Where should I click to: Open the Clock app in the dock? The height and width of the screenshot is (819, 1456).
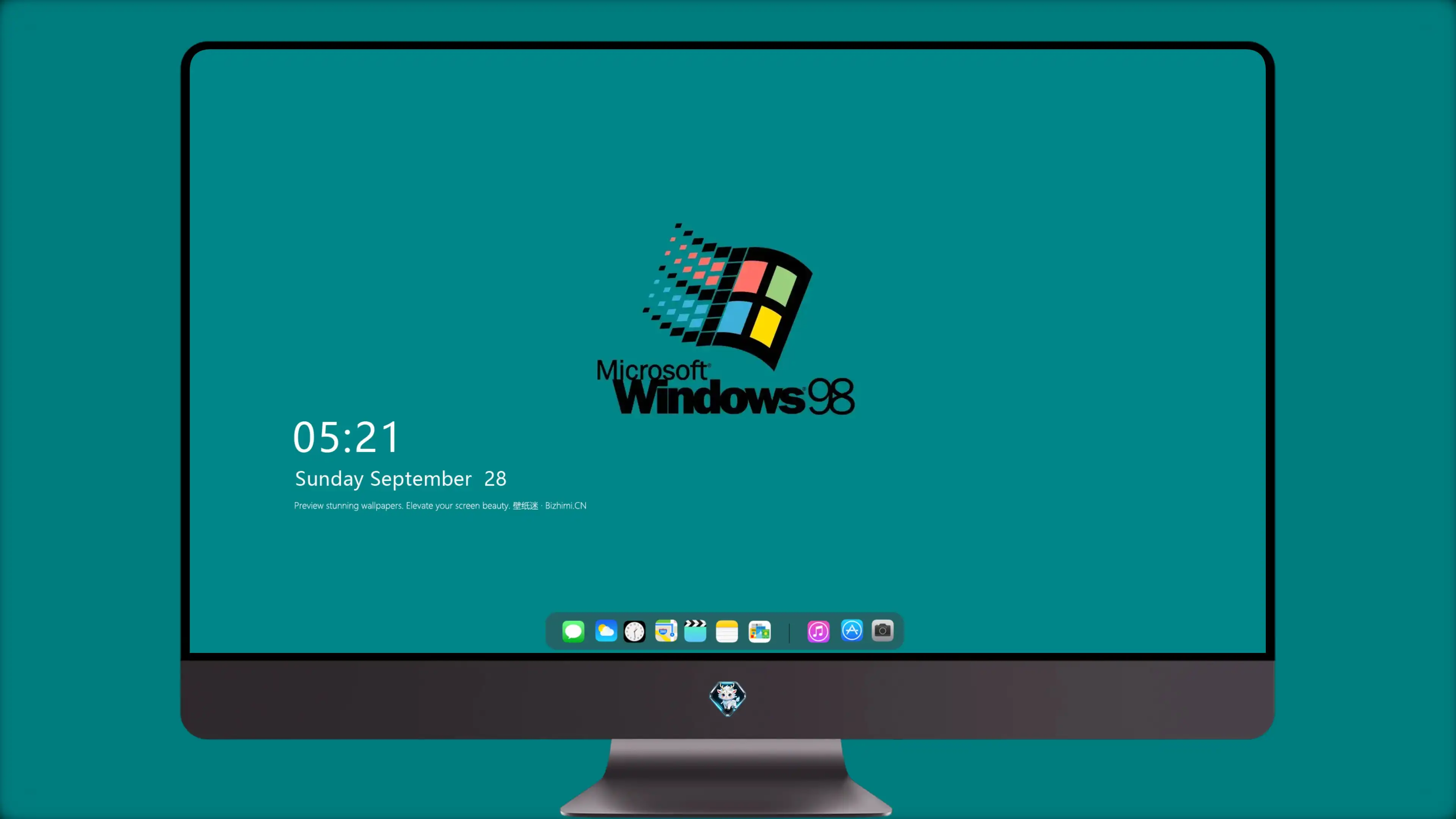click(x=634, y=631)
